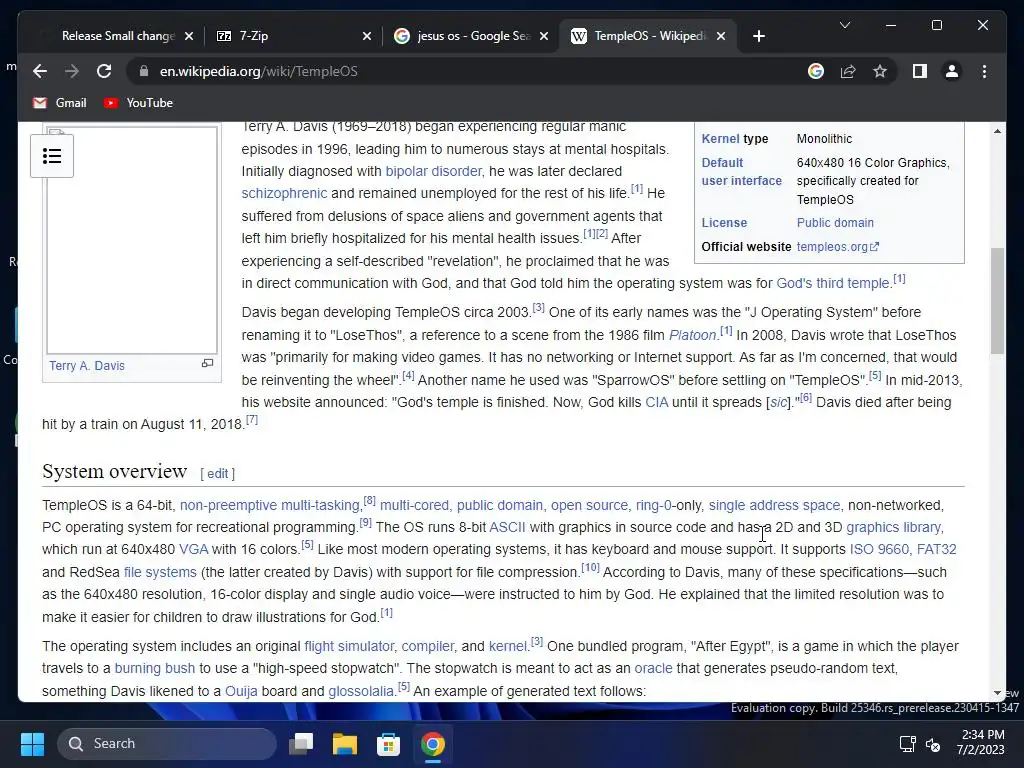The height and width of the screenshot is (768, 1024).
Task: Expand tab search chevron
Action: (x=844, y=25)
